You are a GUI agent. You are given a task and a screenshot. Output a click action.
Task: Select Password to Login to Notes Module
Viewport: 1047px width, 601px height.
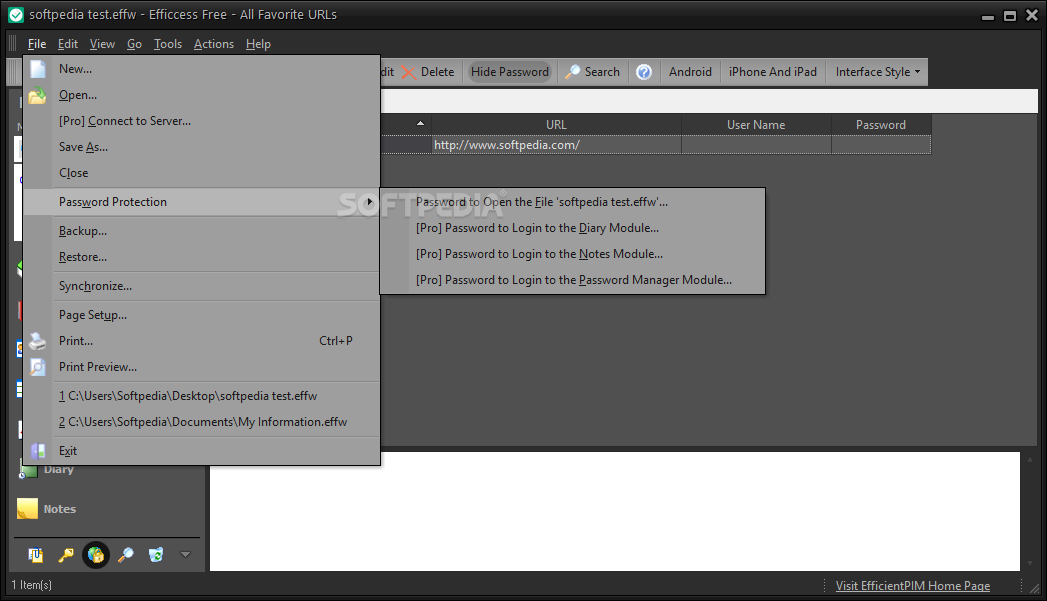[572, 254]
